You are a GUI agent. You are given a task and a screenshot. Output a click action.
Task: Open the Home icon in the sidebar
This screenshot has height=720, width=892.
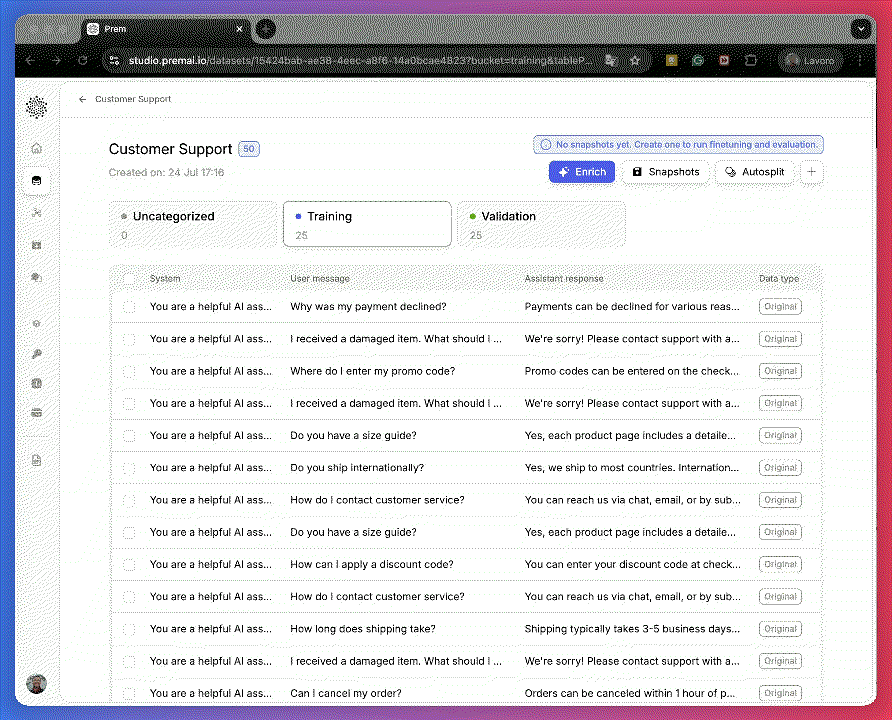pos(36,148)
